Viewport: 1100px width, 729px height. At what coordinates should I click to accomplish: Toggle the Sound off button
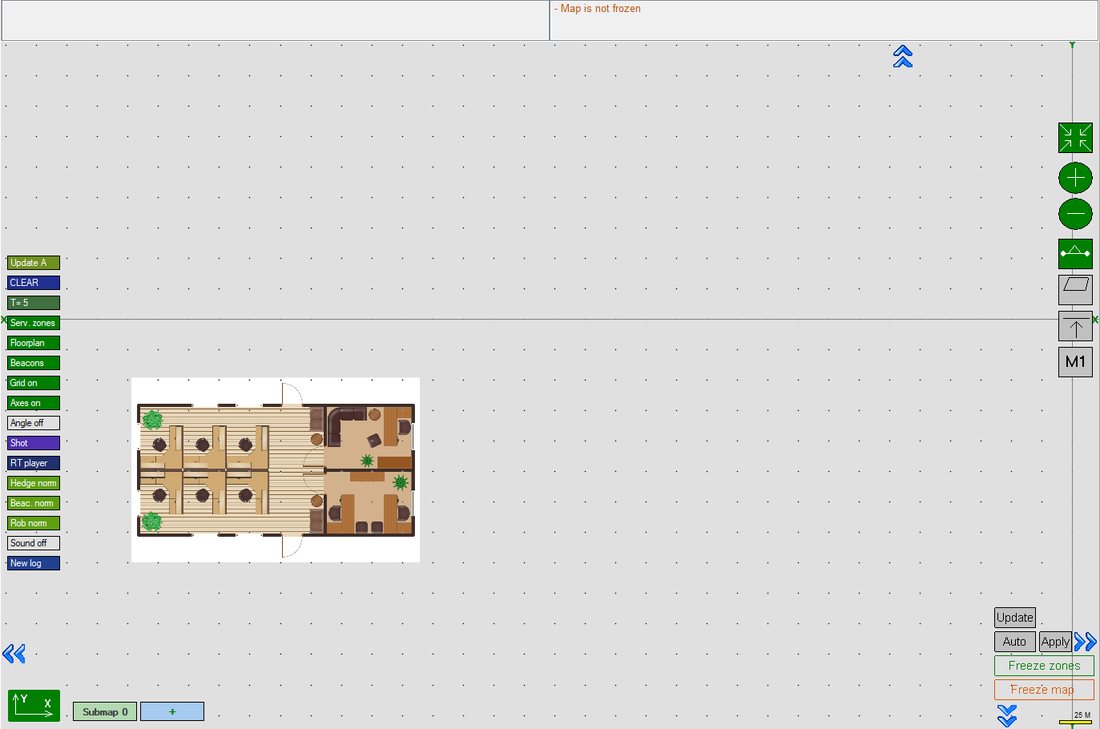pos(34,543)
